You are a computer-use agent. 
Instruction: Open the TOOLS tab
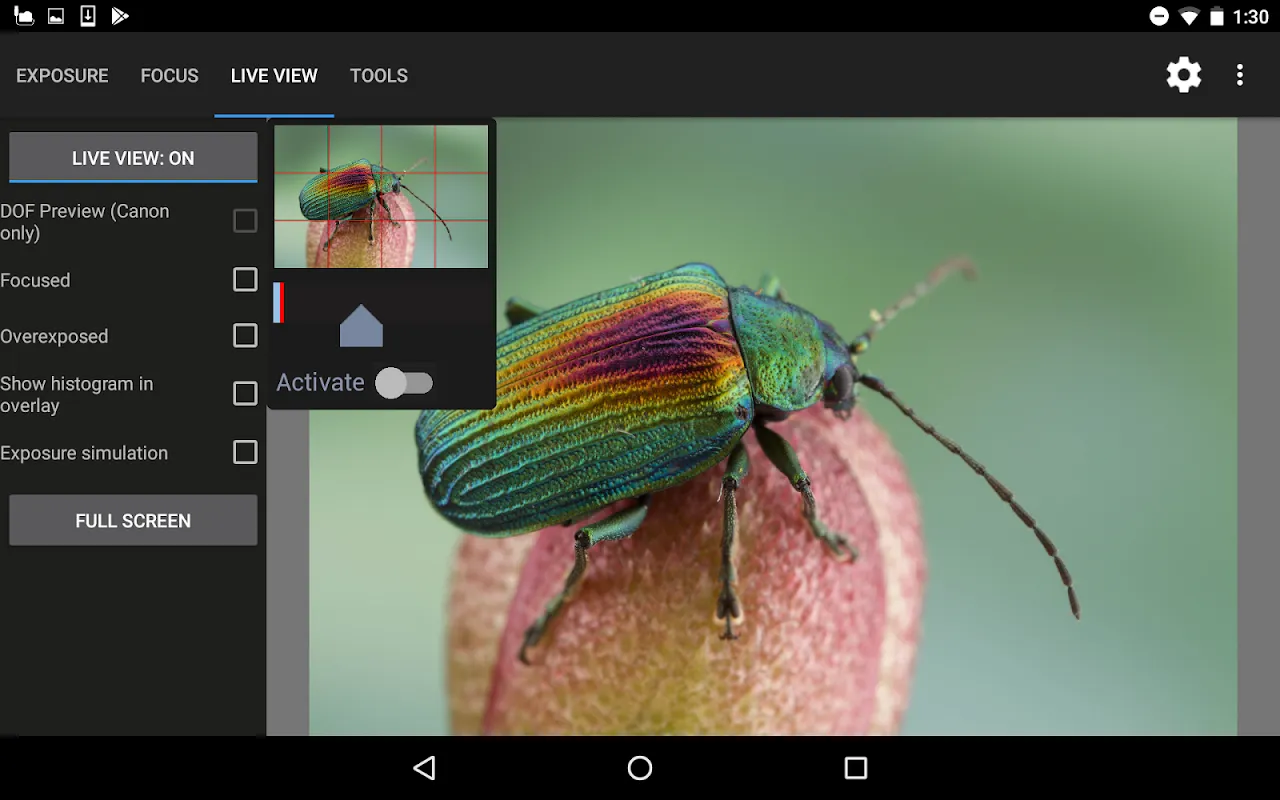[x=379, y=76]
